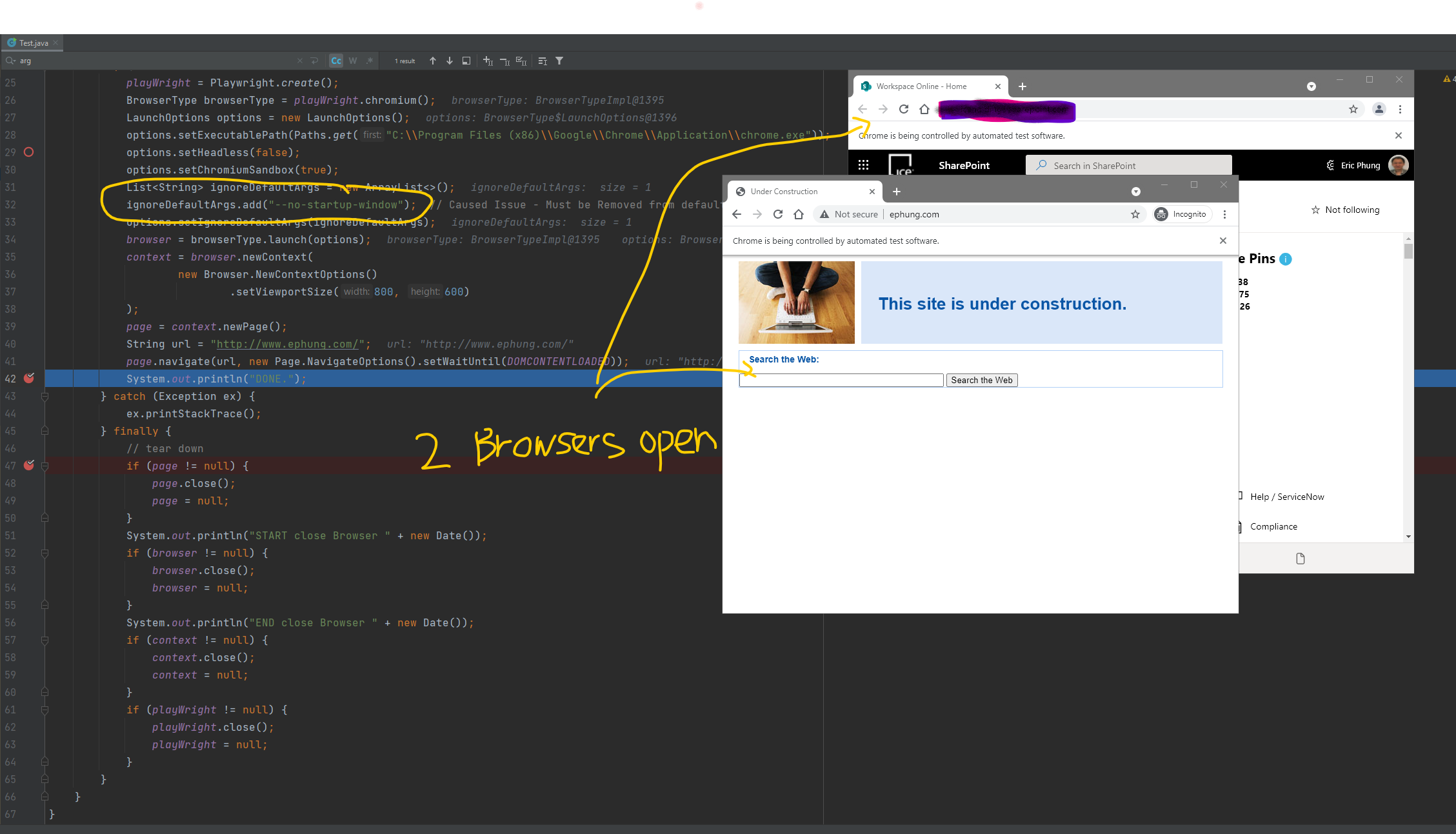1456x834 pixels.
Task: Open SharePoint app launcher waffle
Action: [x=864, y=165]
